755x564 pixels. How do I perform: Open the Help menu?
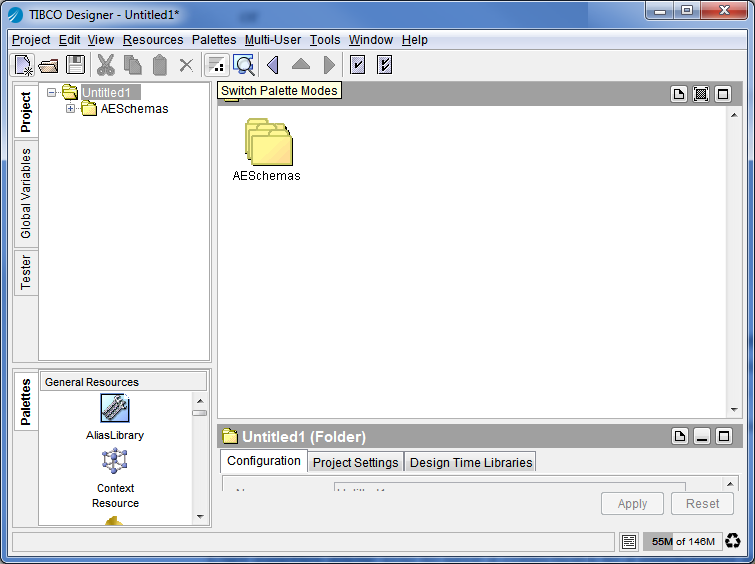point(415,39)
